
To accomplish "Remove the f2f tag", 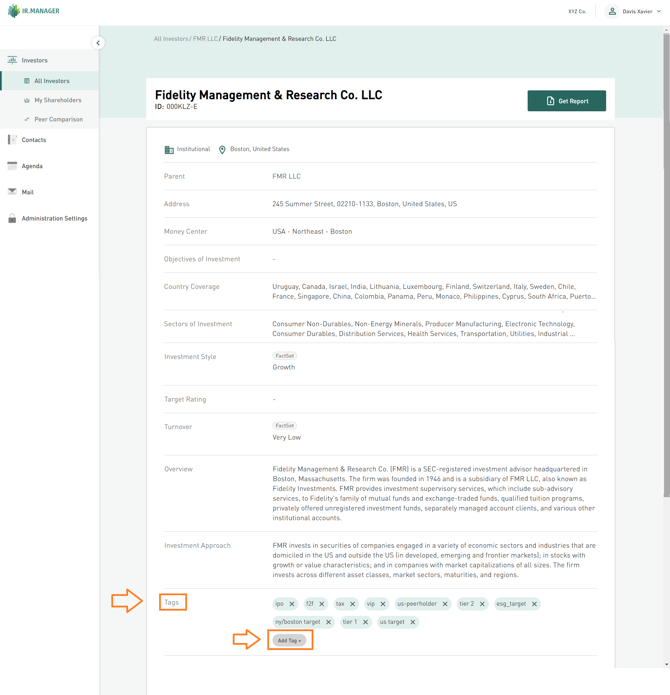I will tap(322, 604).
